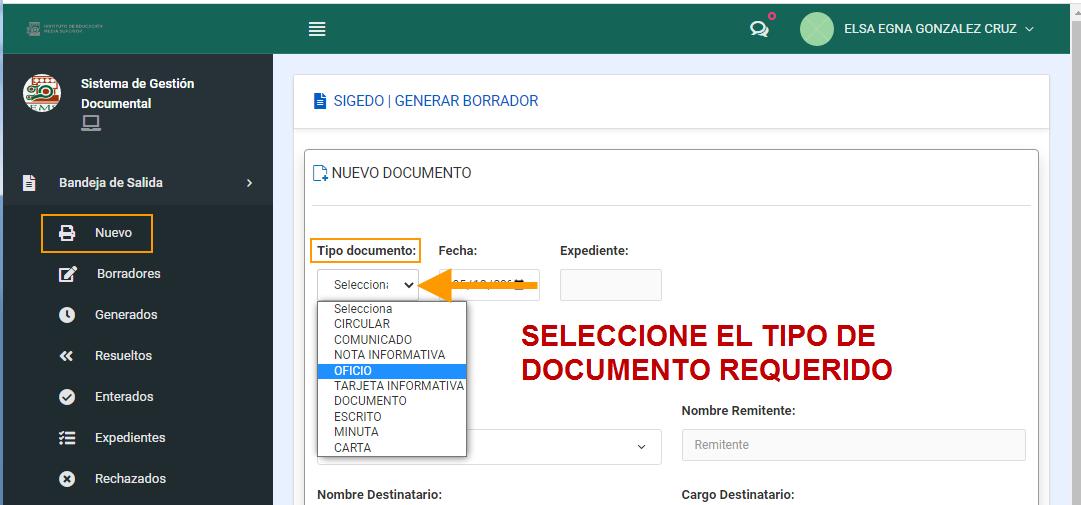Select DOCUMENTO document type
The width and height of the screenshot is (1081, 505).
tap(392, 401)
